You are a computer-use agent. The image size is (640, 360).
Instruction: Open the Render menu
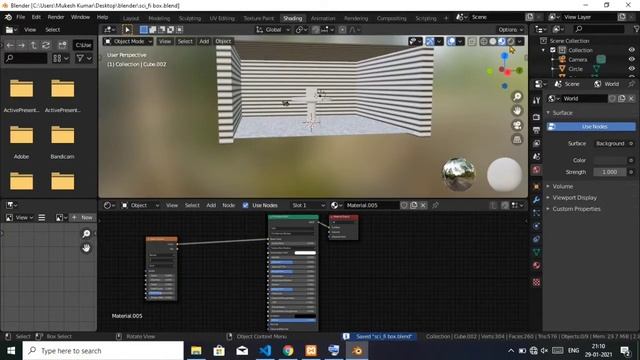[x=56, y=17]
